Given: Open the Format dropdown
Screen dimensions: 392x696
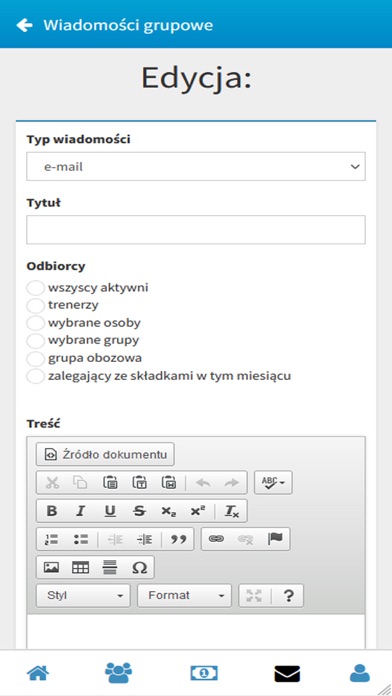Looking at the screenshot, I should tap(184, 596).
